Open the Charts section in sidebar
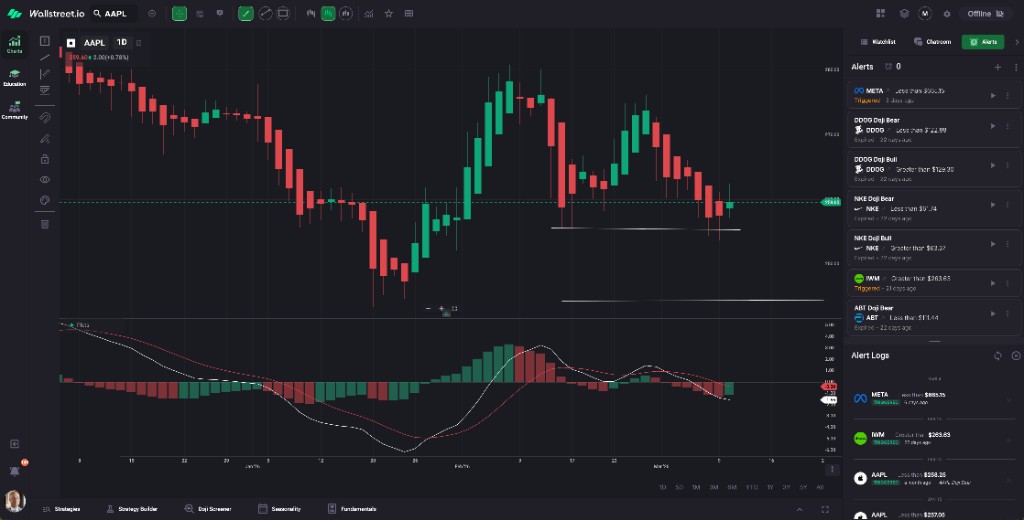 point(14,44)
